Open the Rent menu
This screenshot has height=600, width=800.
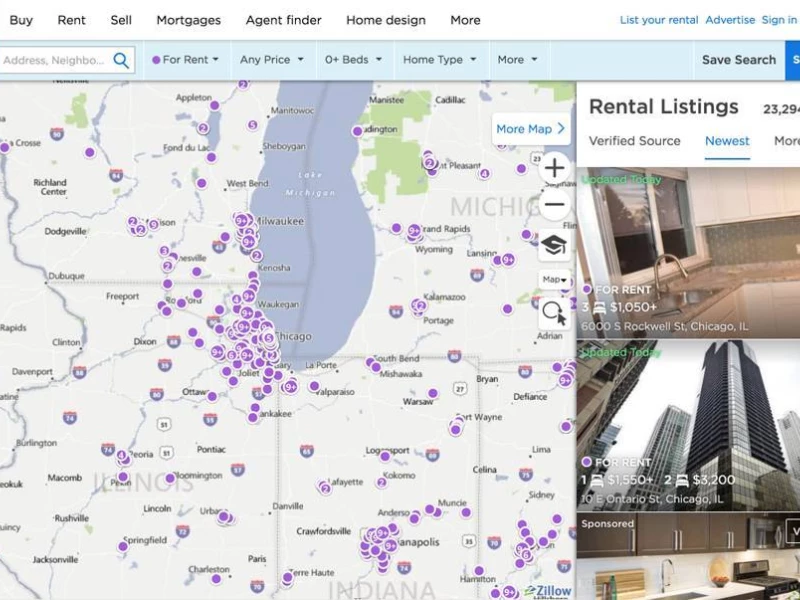click(x=71, y=20)
